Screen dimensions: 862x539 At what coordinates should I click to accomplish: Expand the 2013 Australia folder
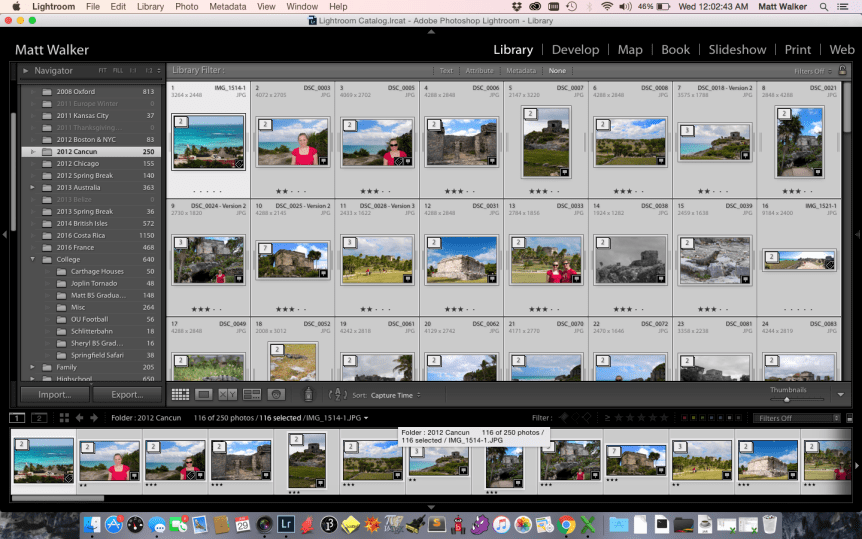click(32, 187)
